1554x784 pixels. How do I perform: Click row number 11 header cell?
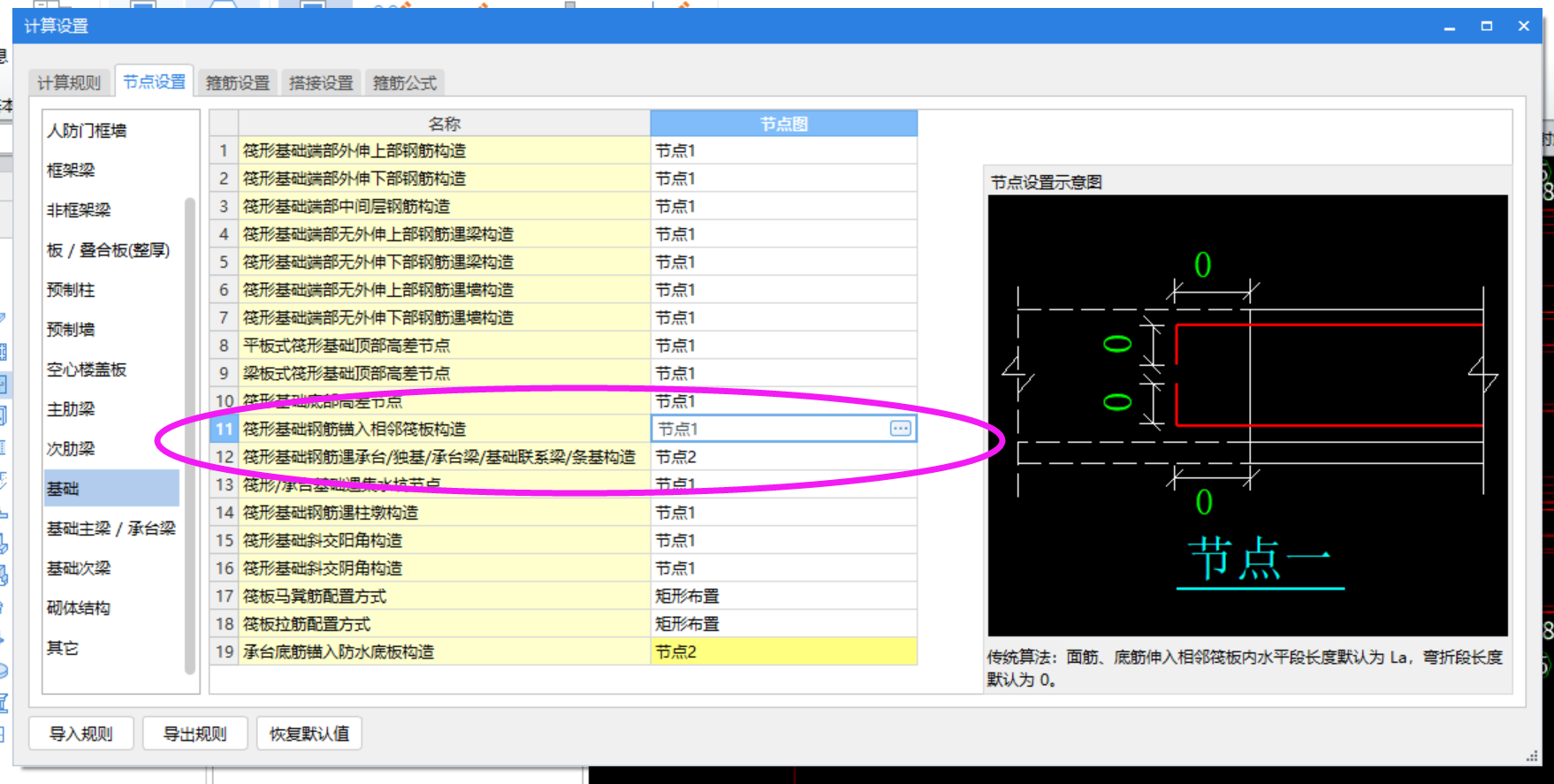tap(224, 430)
